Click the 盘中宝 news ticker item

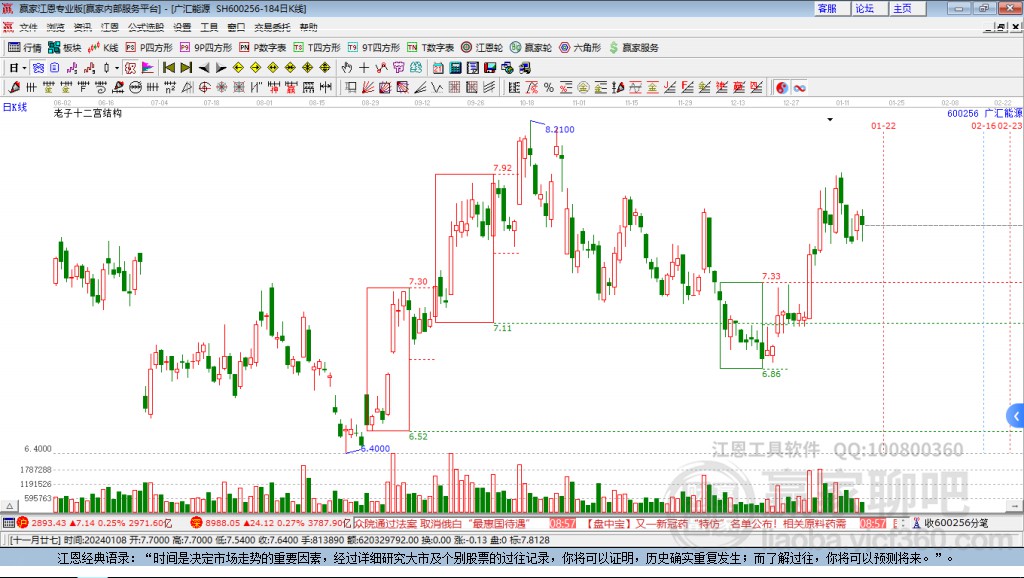pyautogui.click(x=716, y=523)
